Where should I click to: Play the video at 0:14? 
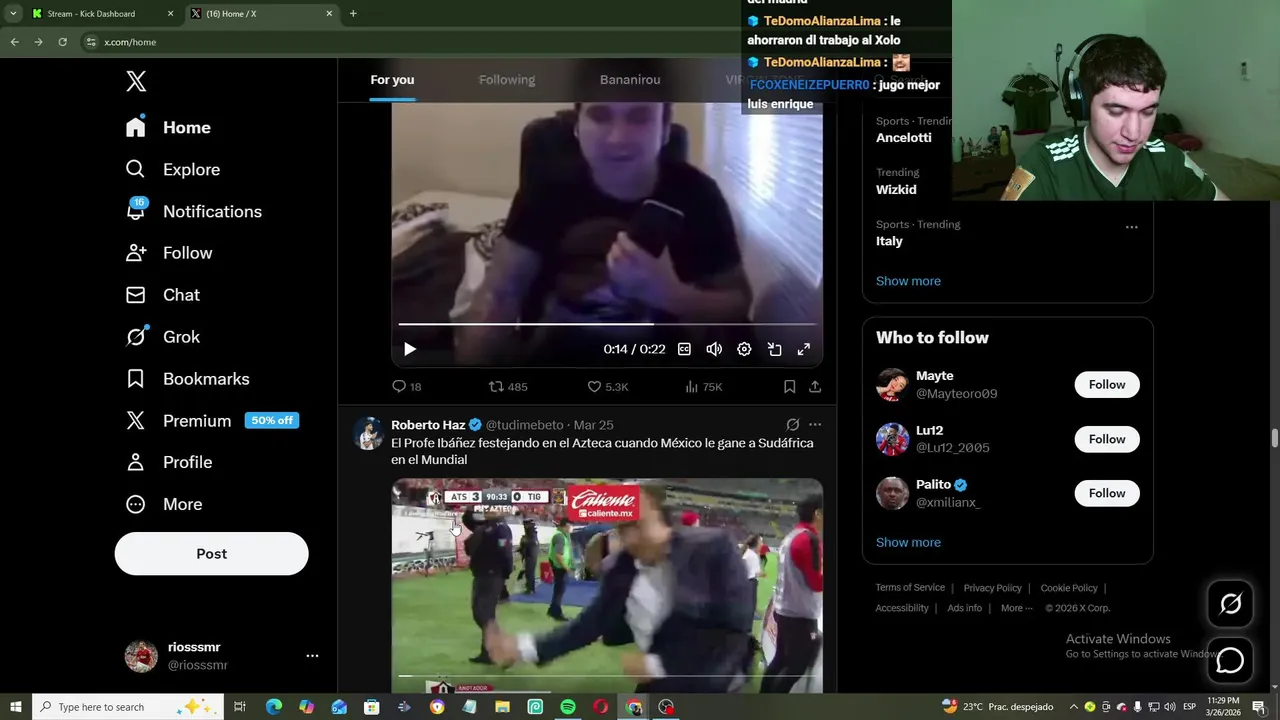(409, 349)
